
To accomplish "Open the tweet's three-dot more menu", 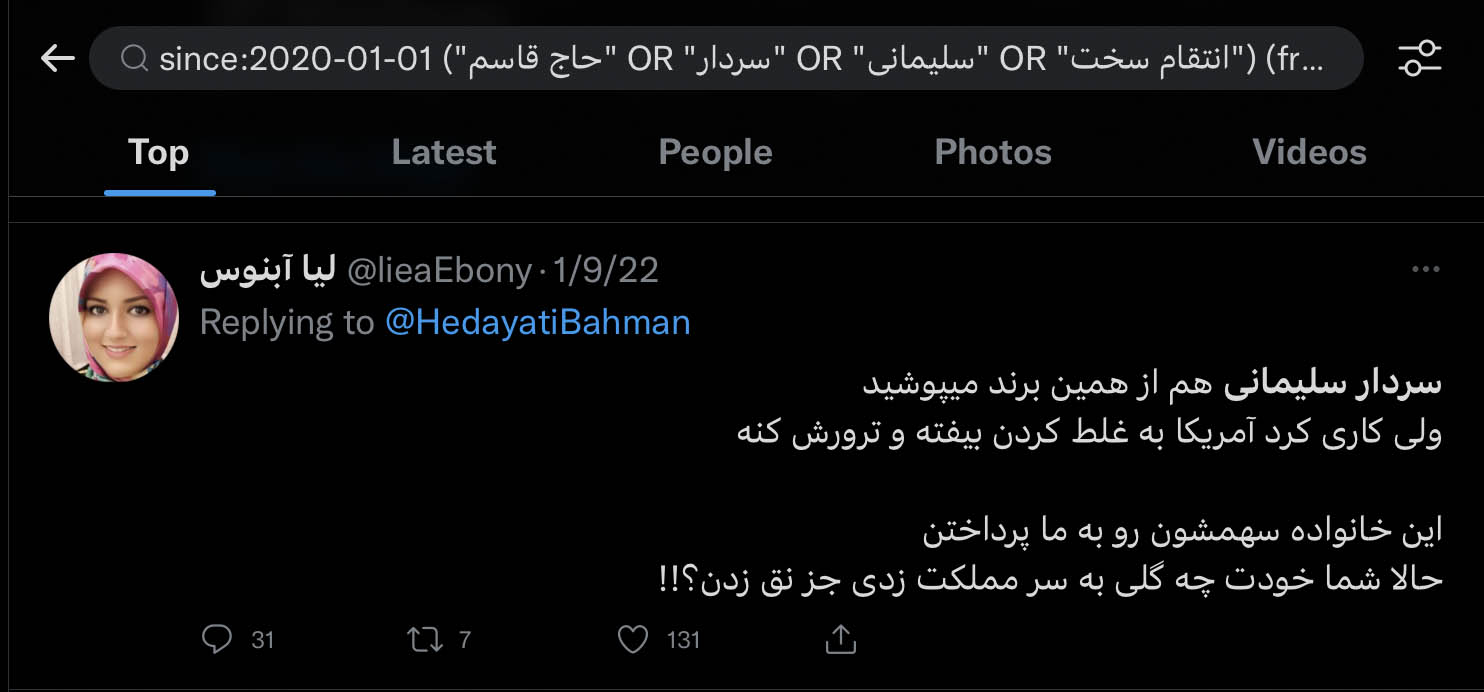I will tap(1425, 270).
